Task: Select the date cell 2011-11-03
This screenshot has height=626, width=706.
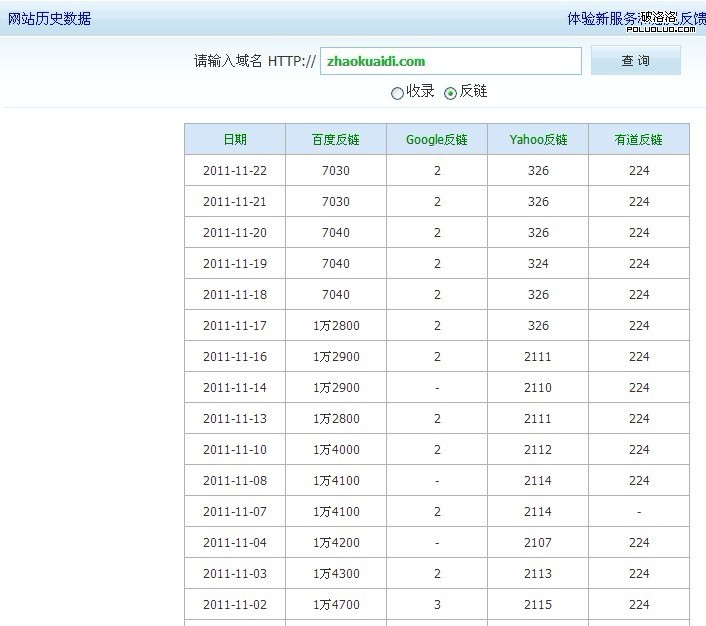Action: 235,574
